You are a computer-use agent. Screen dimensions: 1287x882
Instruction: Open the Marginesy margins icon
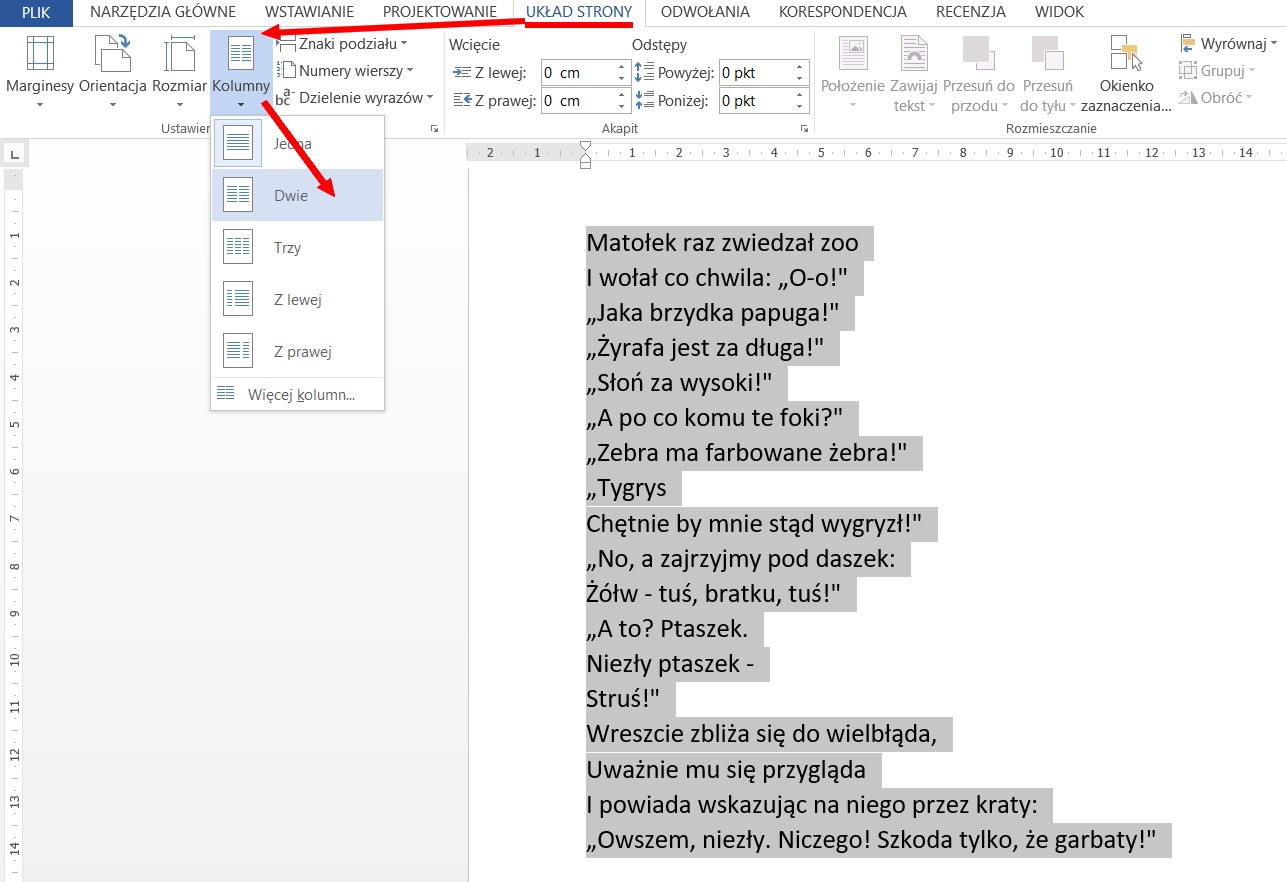tap(40, 56)
